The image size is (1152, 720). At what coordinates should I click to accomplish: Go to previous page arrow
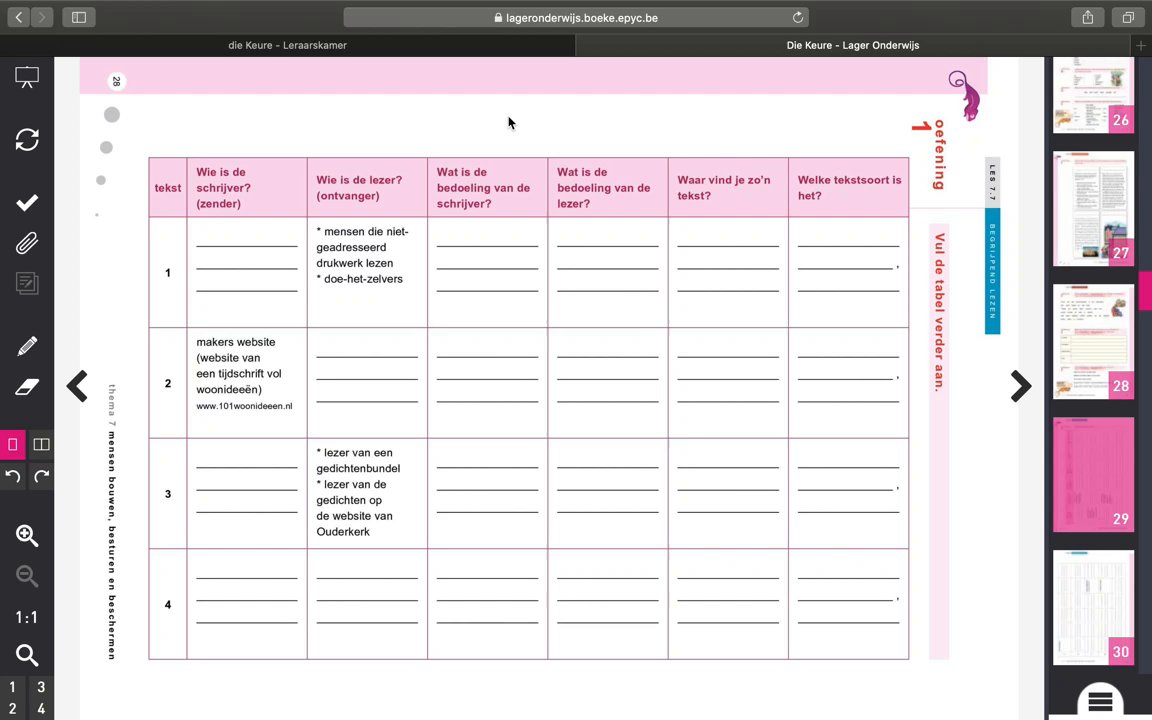(77, 386)
